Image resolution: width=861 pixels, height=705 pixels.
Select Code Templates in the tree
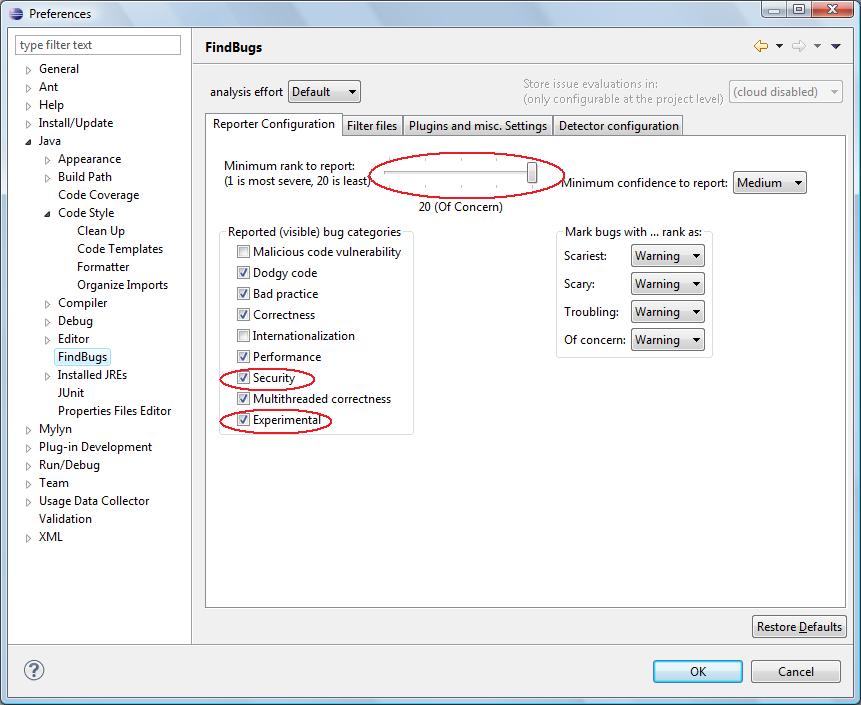coord(120,249)
